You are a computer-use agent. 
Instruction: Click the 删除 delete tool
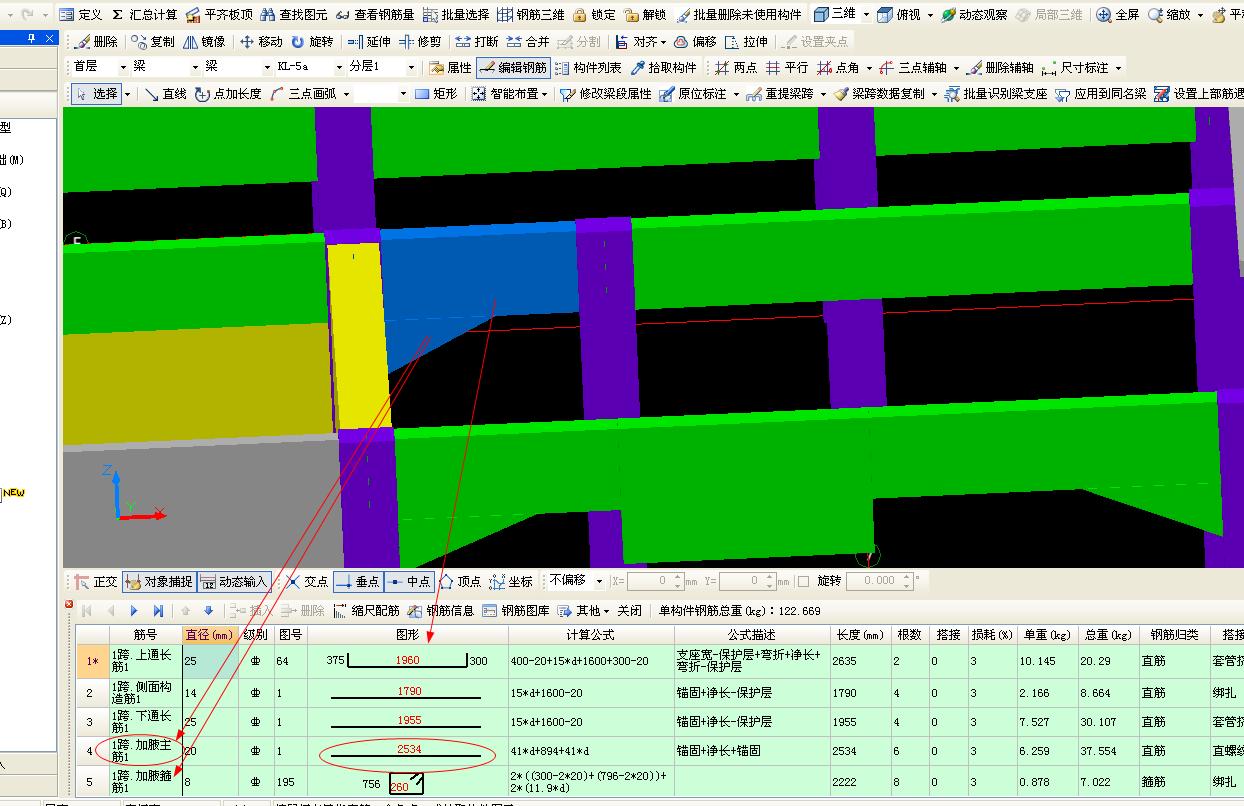pos(96,42)
